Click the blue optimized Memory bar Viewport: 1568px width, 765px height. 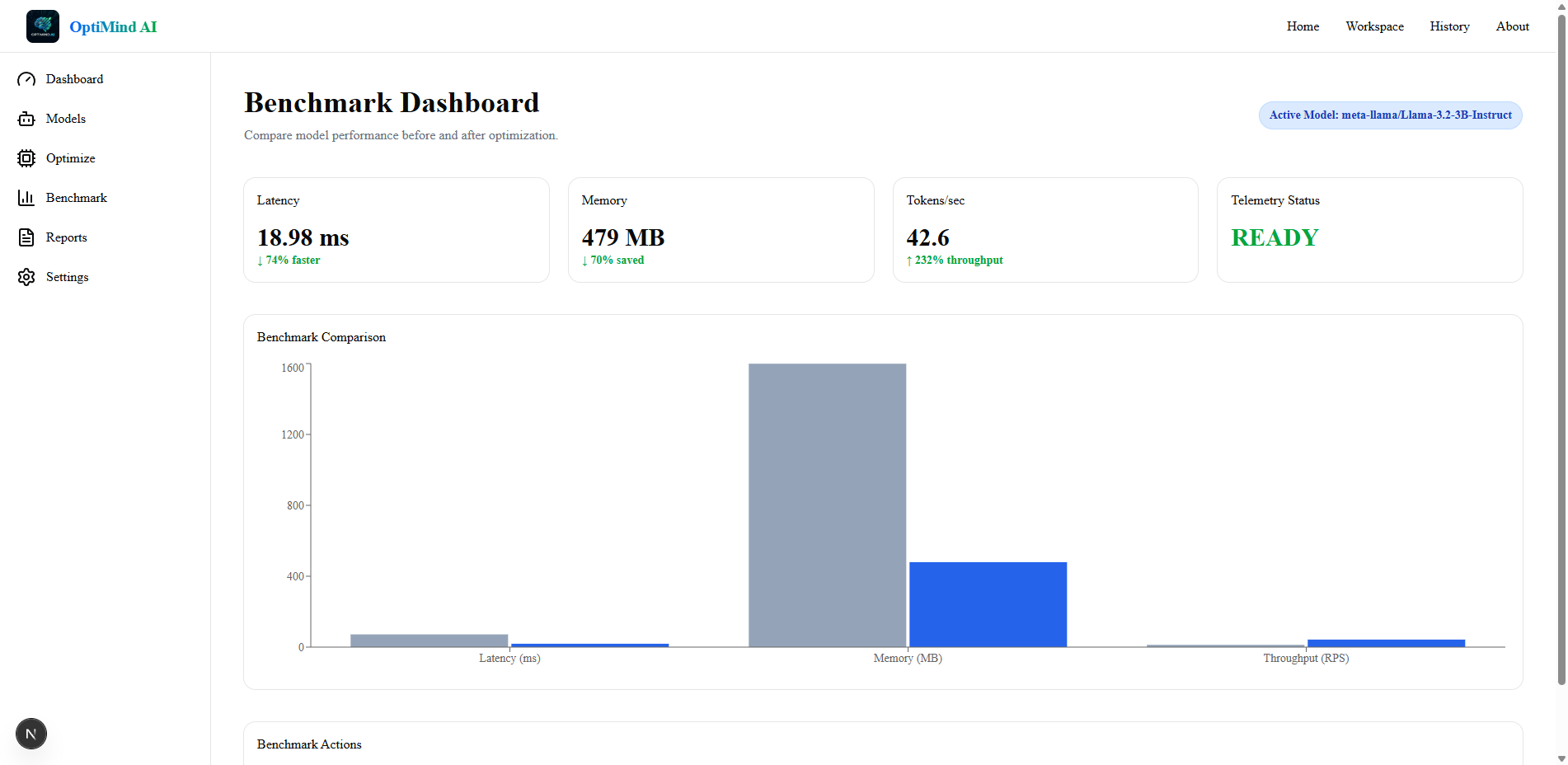pyautogui.click(x=988, y=604)
